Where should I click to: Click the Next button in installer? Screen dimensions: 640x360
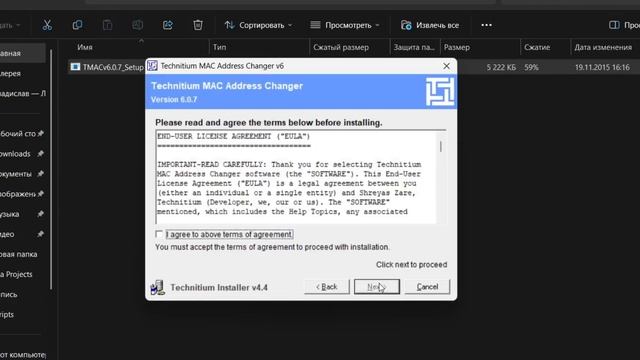377,287
